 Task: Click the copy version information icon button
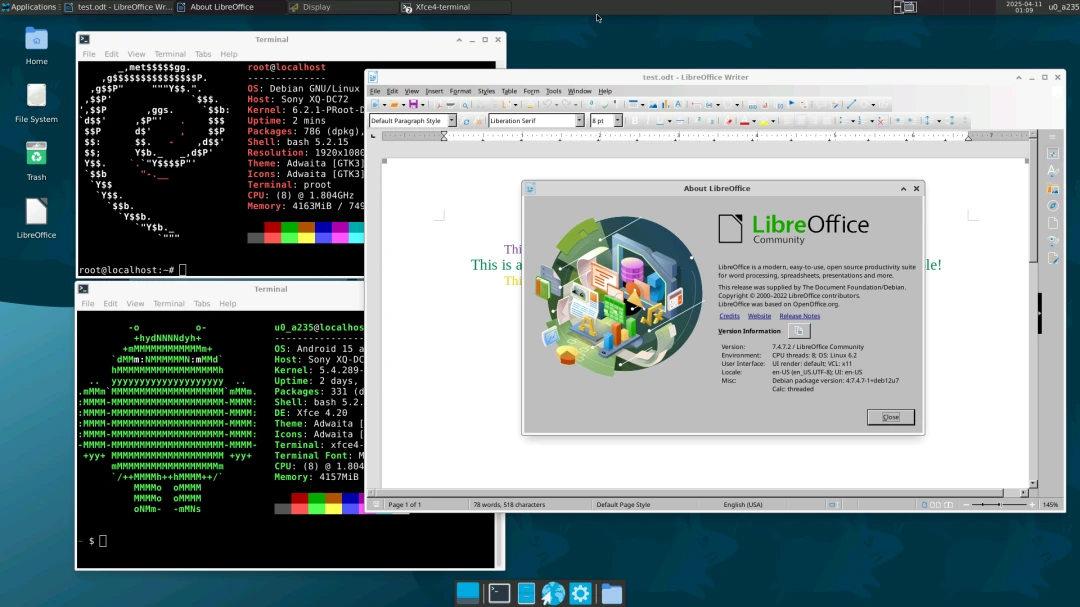pyautogui.click(x=799, y=331)
